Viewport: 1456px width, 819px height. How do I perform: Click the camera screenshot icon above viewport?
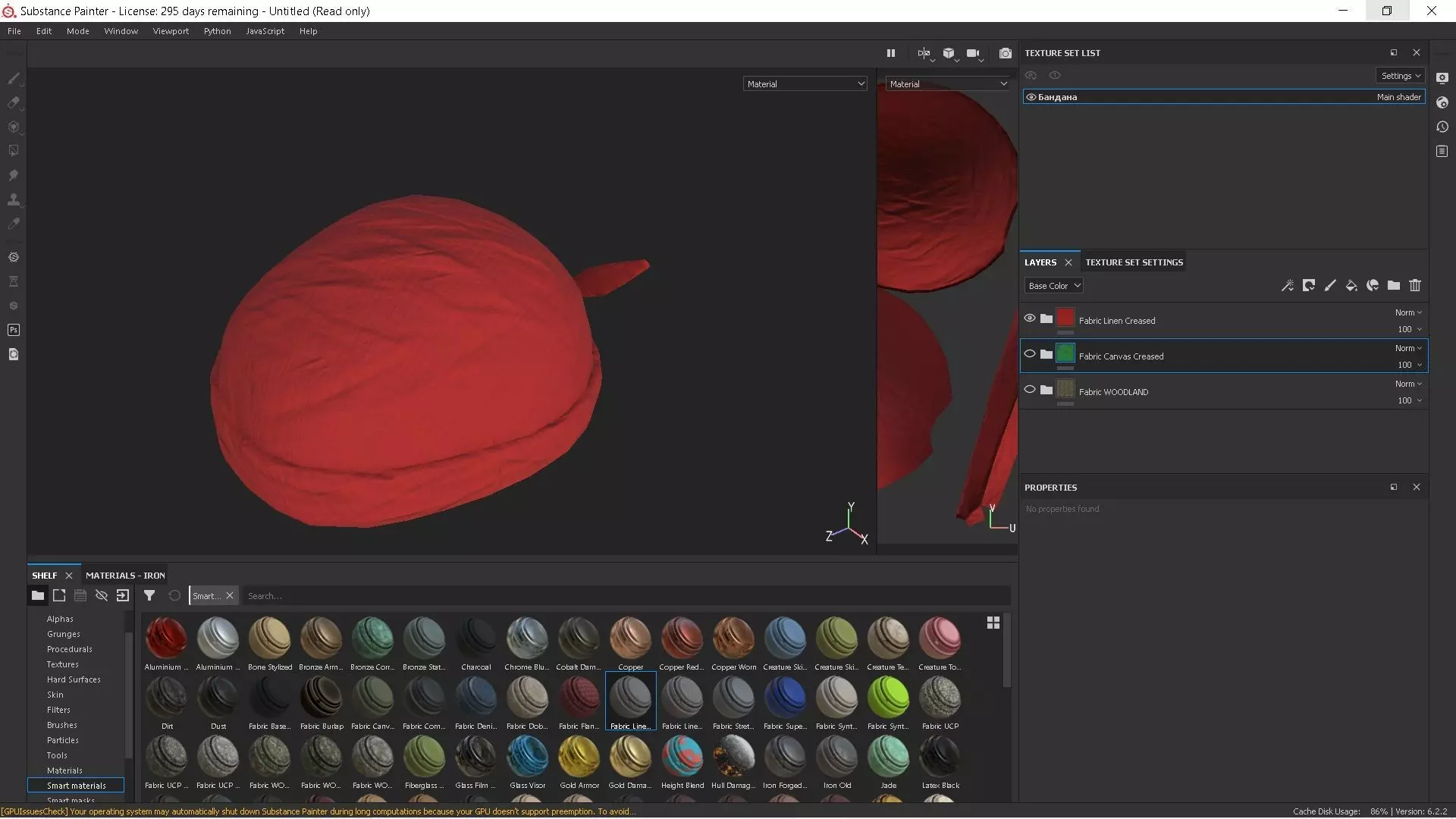pos(1005,53)
